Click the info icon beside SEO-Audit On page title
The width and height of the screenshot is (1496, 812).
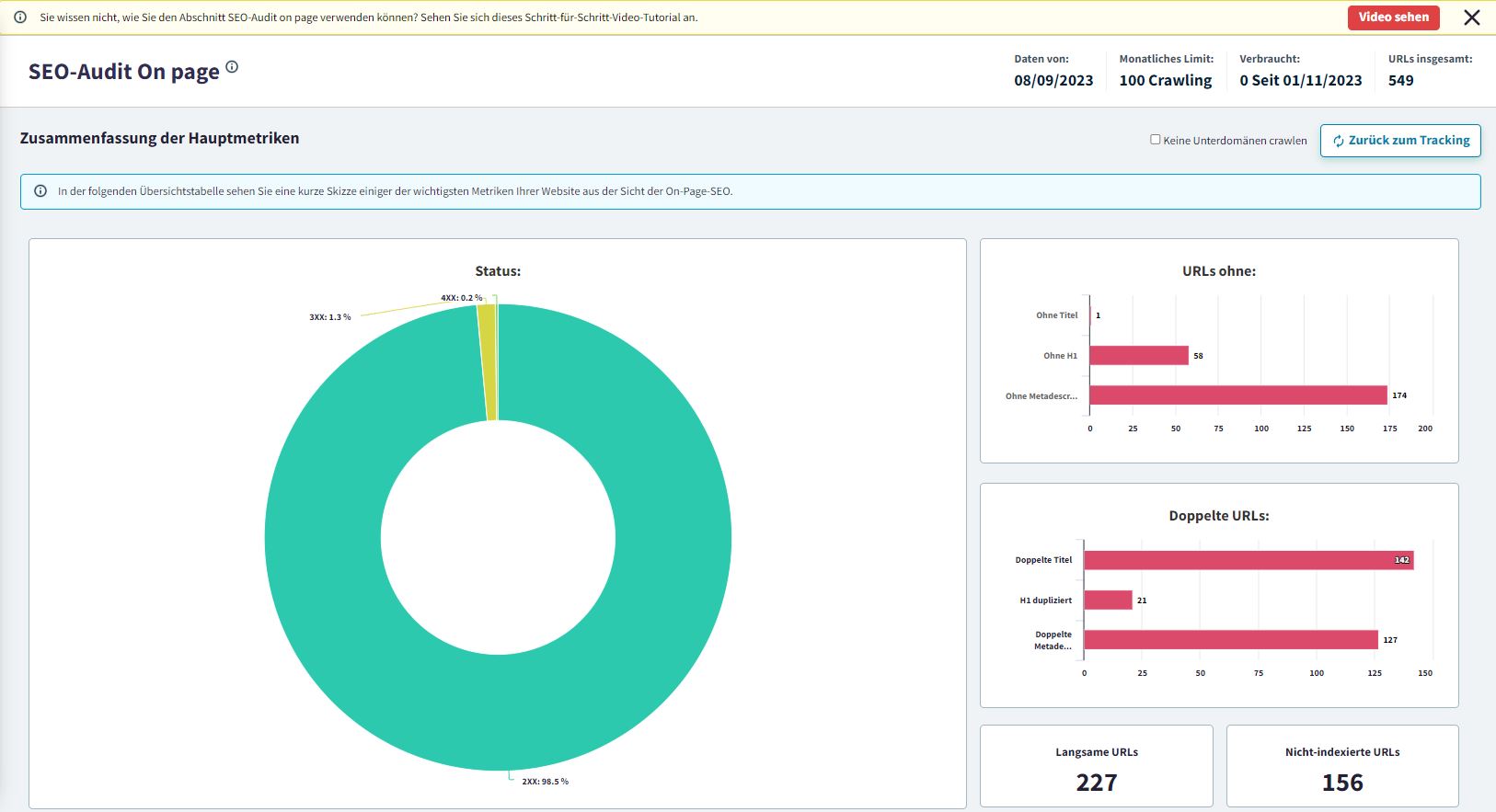[x=232, y=67]
